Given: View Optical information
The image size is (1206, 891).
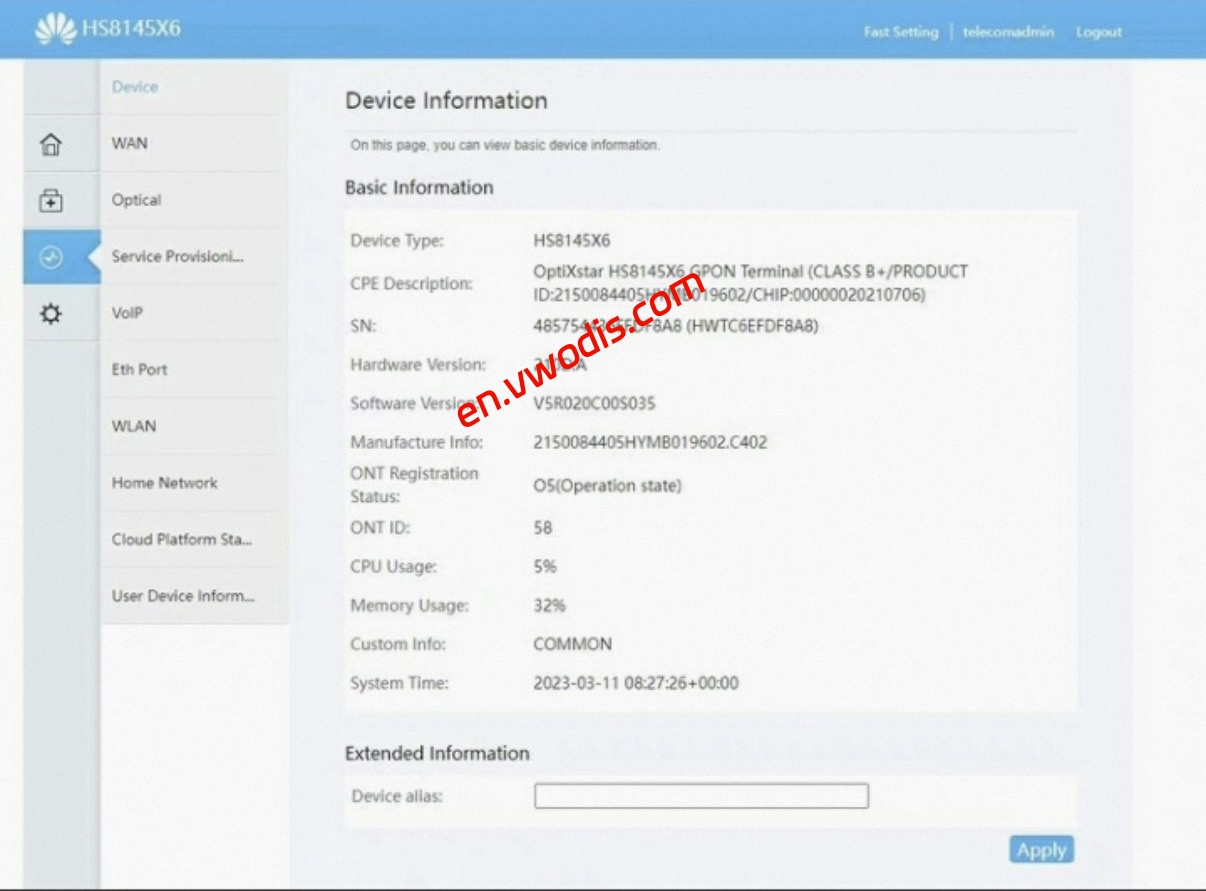Looking at the screenshot, I should (x=136, y=200).
